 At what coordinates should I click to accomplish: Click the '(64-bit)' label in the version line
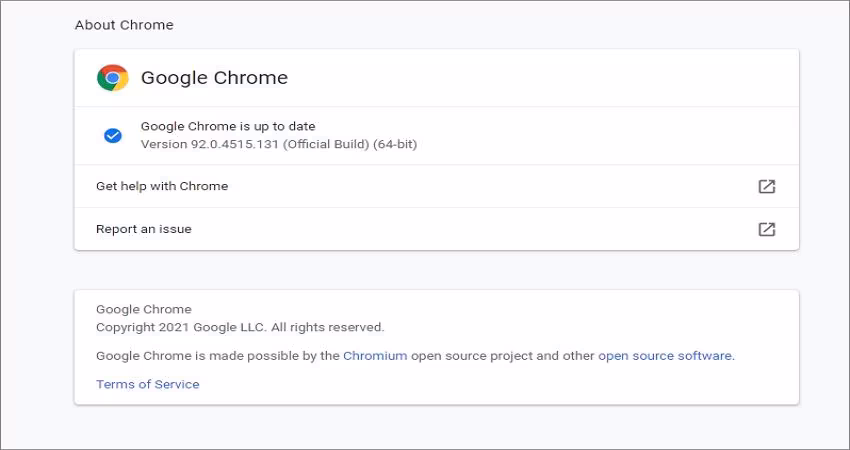tap(395, 144)
